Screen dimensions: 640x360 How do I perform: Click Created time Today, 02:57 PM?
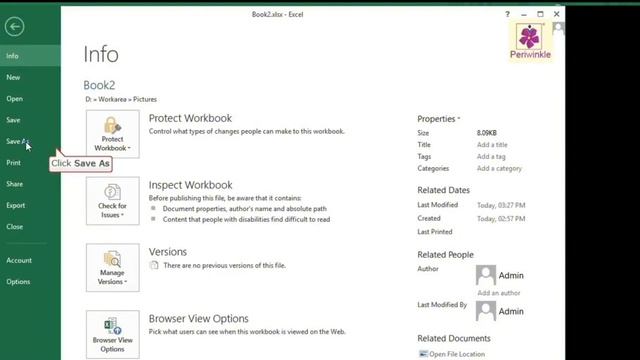(x=501, y=219)
